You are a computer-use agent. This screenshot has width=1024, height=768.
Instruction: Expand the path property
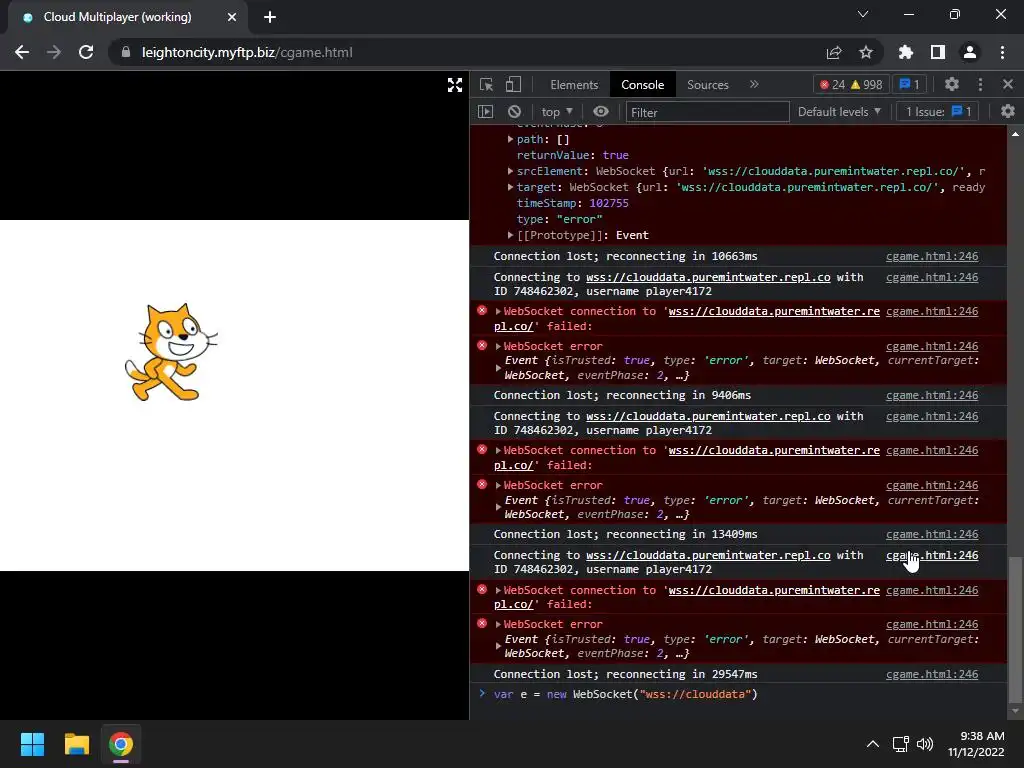tap(510, 139)
